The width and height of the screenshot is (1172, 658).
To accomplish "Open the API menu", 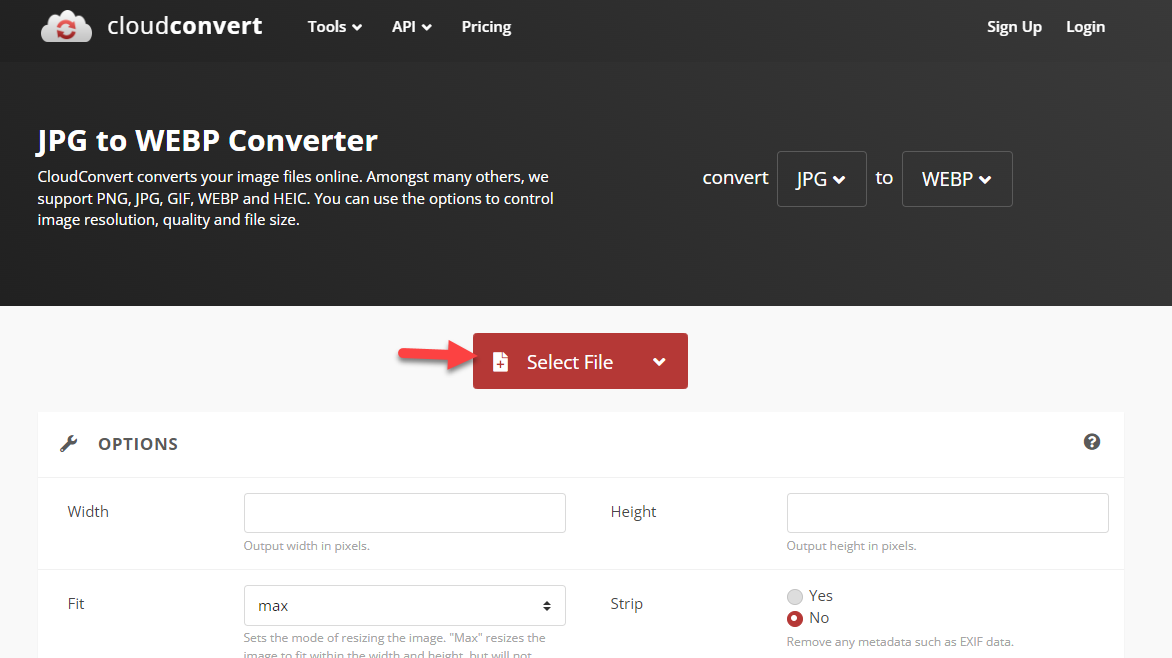I will 412,27.
